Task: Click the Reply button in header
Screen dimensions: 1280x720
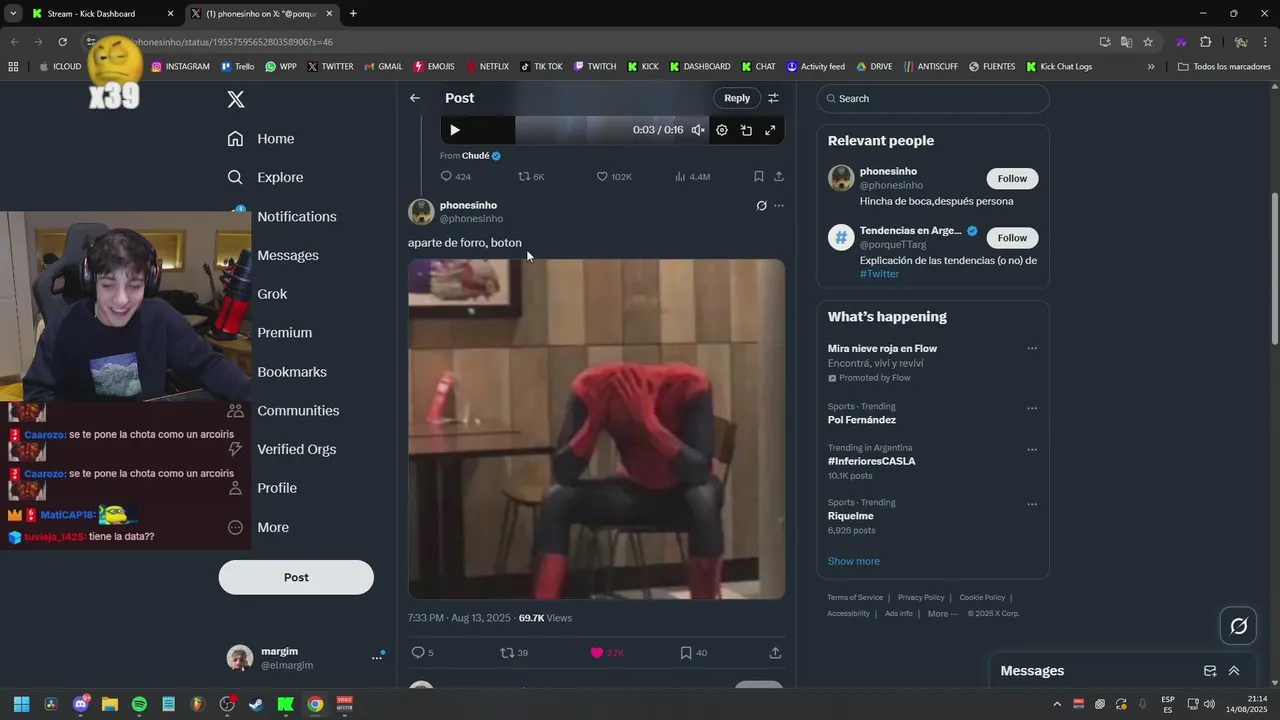Action: (x=737, y=98)
